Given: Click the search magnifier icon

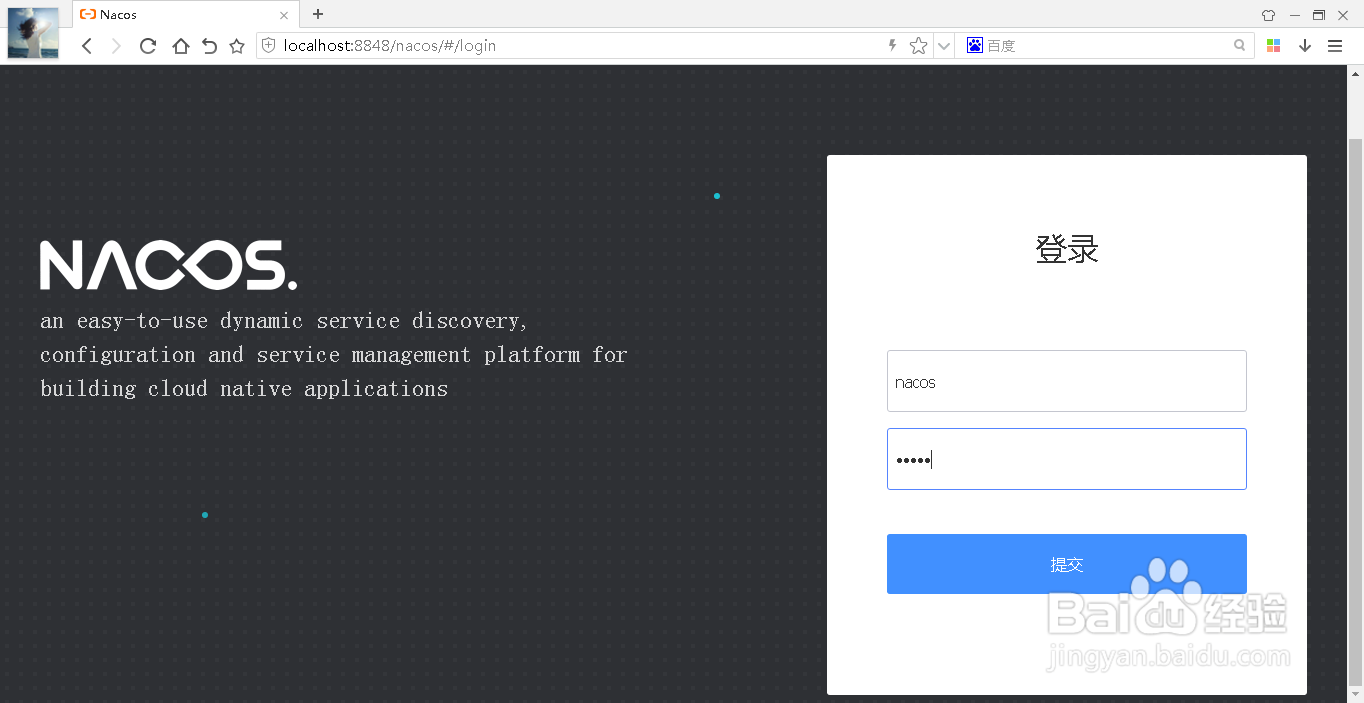Looking at the screenshot, I should coord(1240,46).
